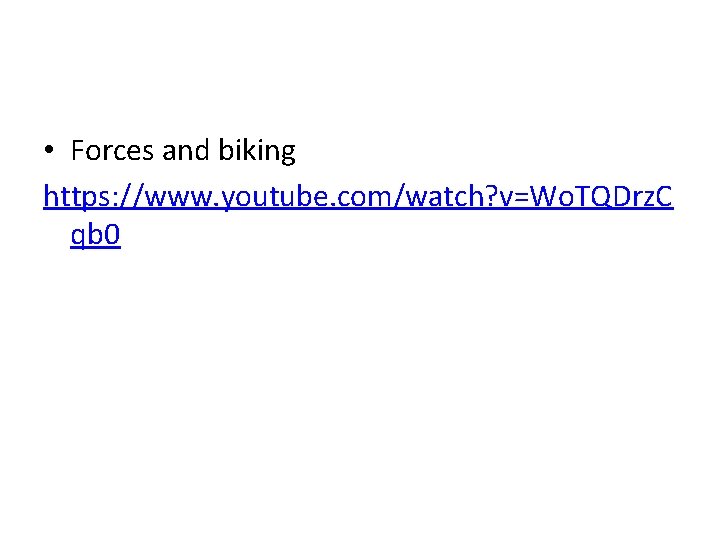Screen dimensions: 720x540
Task: Click the 'Forces and biking' bullet text
Action: (x=183, y=151)
